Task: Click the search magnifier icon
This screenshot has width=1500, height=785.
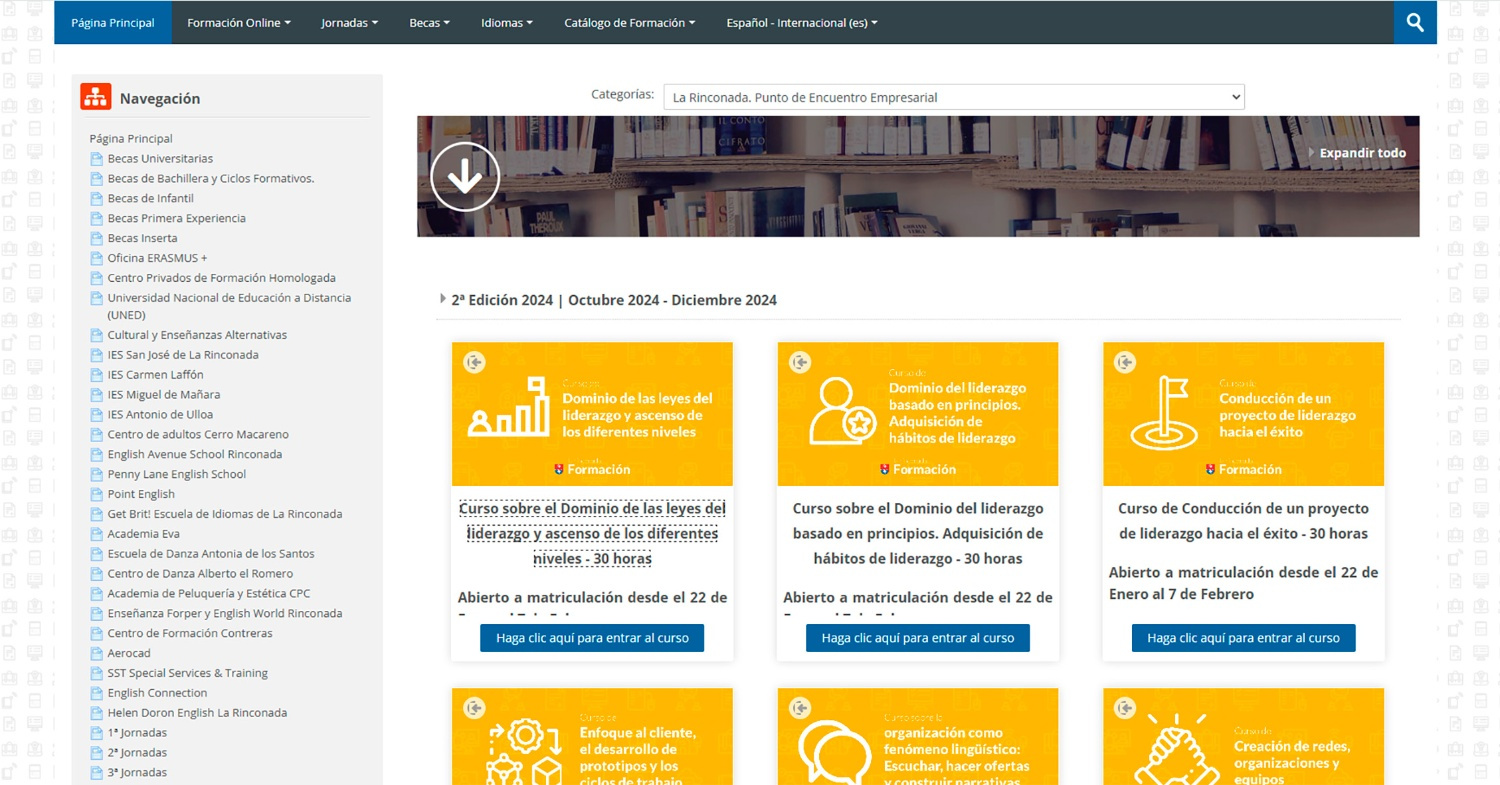Action: (1415, 22)
